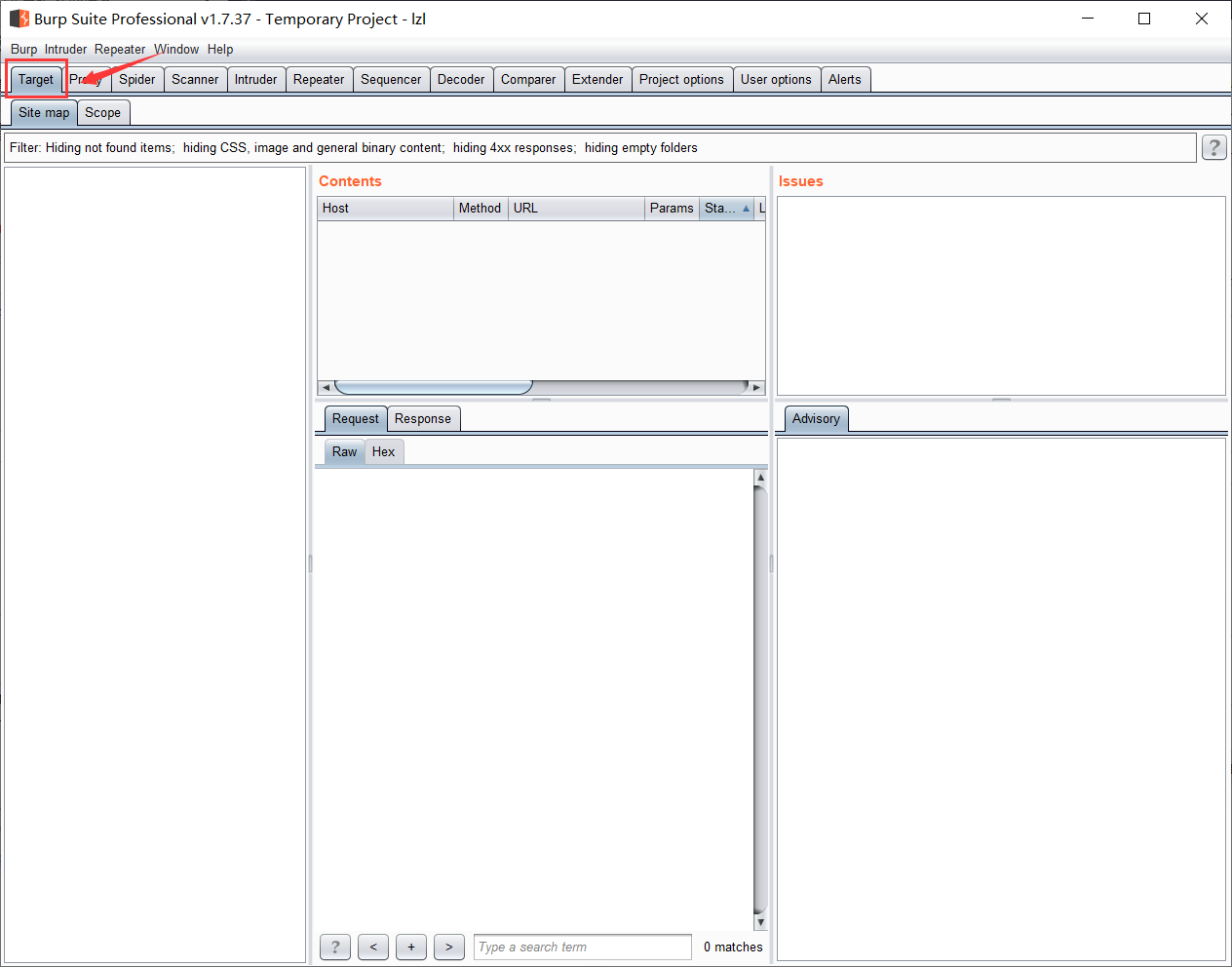Switch to the Repeater tool tab

[319, 80]
